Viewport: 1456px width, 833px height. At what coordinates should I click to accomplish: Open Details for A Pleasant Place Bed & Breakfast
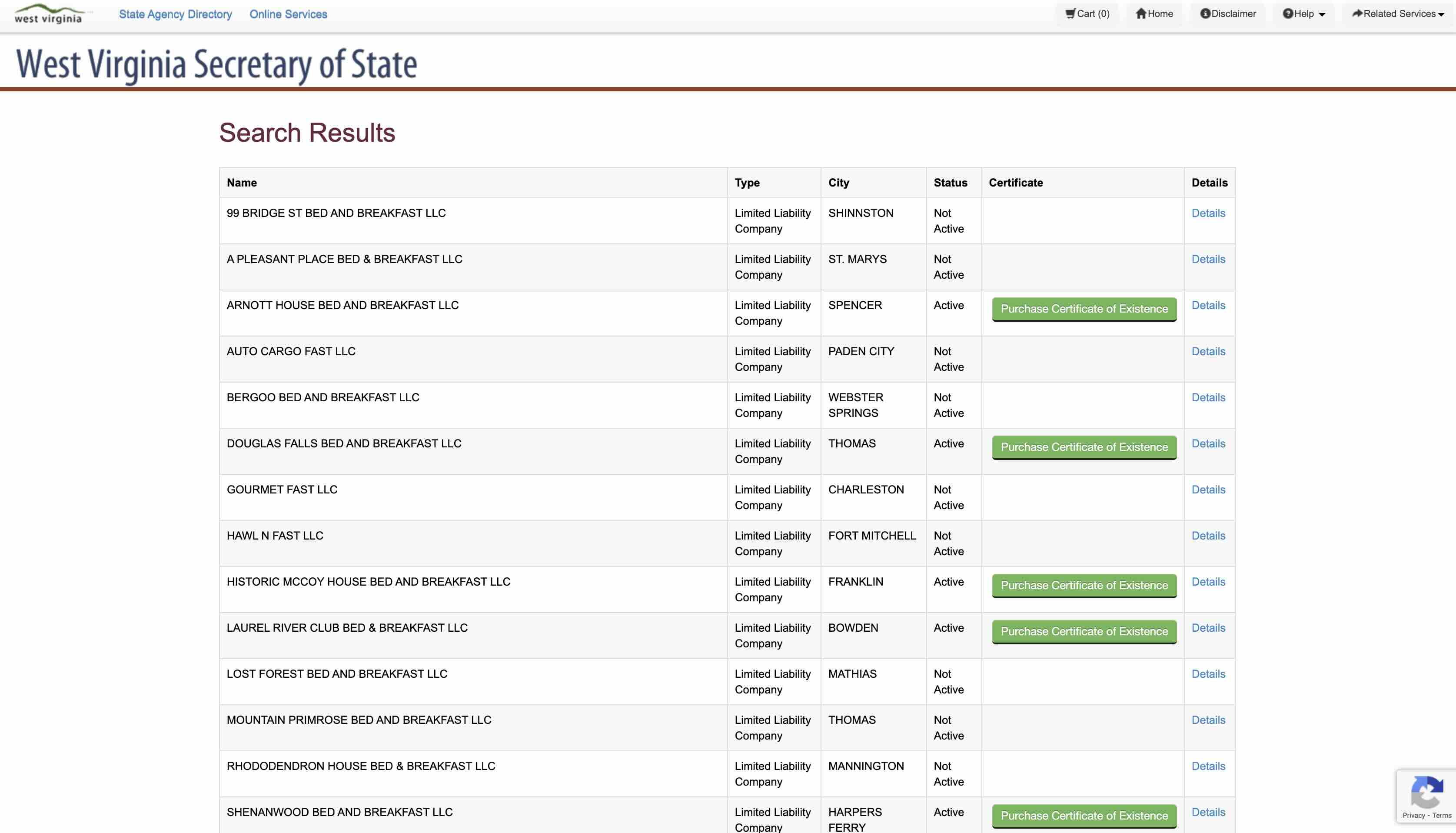tap(1208, 260)
